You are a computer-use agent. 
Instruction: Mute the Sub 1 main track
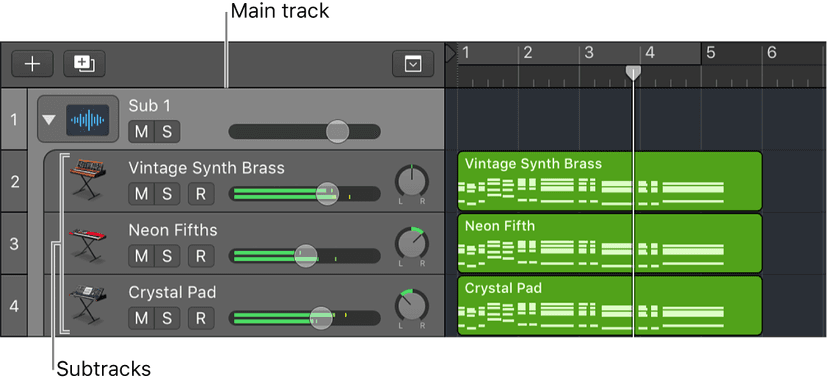tap(142, 132)
